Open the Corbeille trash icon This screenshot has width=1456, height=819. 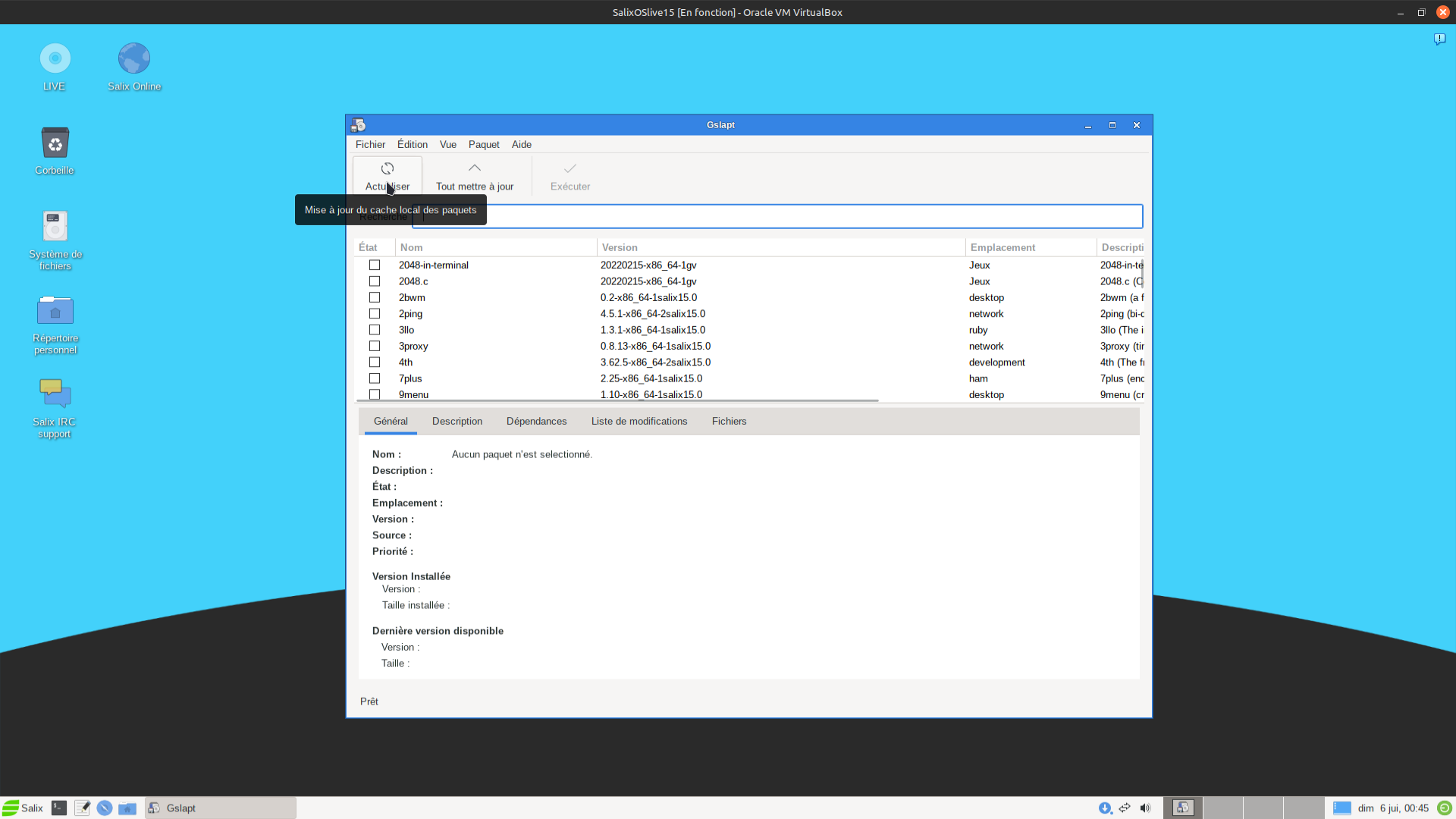55,143
